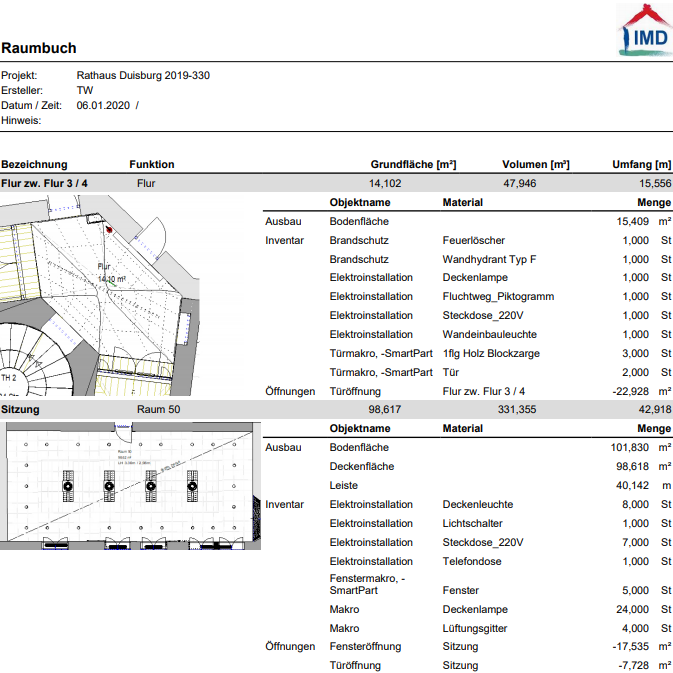Select the Feuerlöscher material entry
Viewport: 673px width, 673px height.
473,240
